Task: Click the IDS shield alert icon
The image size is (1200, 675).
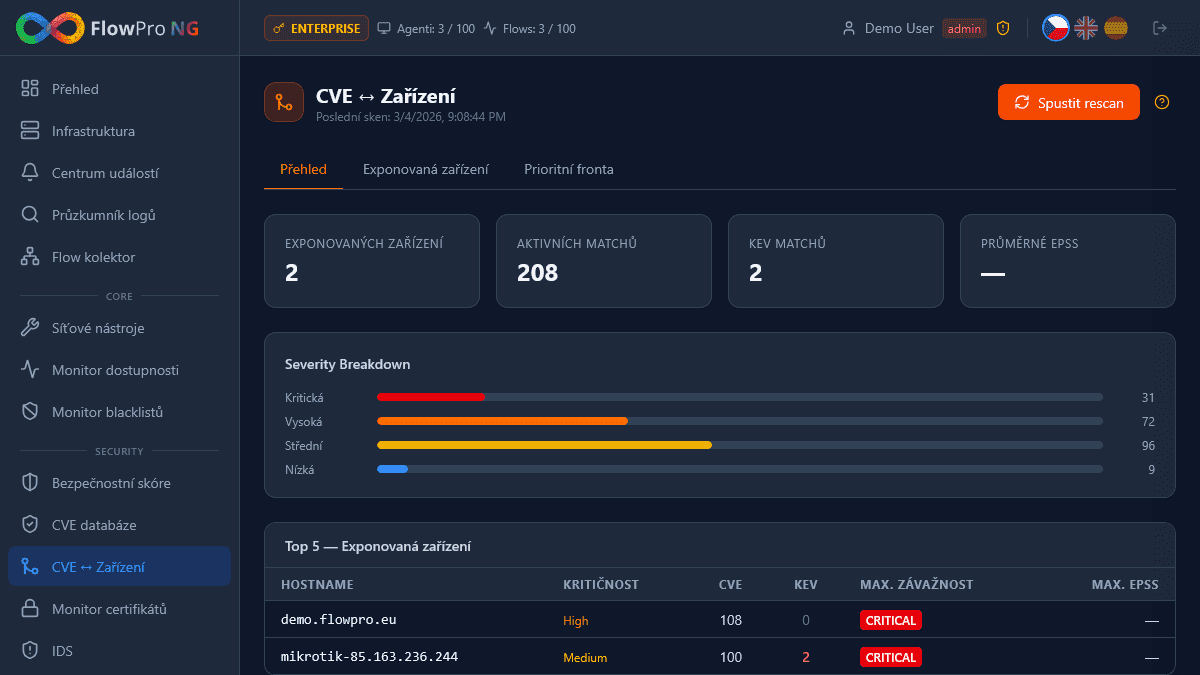Action: click(x=30, y=650)
